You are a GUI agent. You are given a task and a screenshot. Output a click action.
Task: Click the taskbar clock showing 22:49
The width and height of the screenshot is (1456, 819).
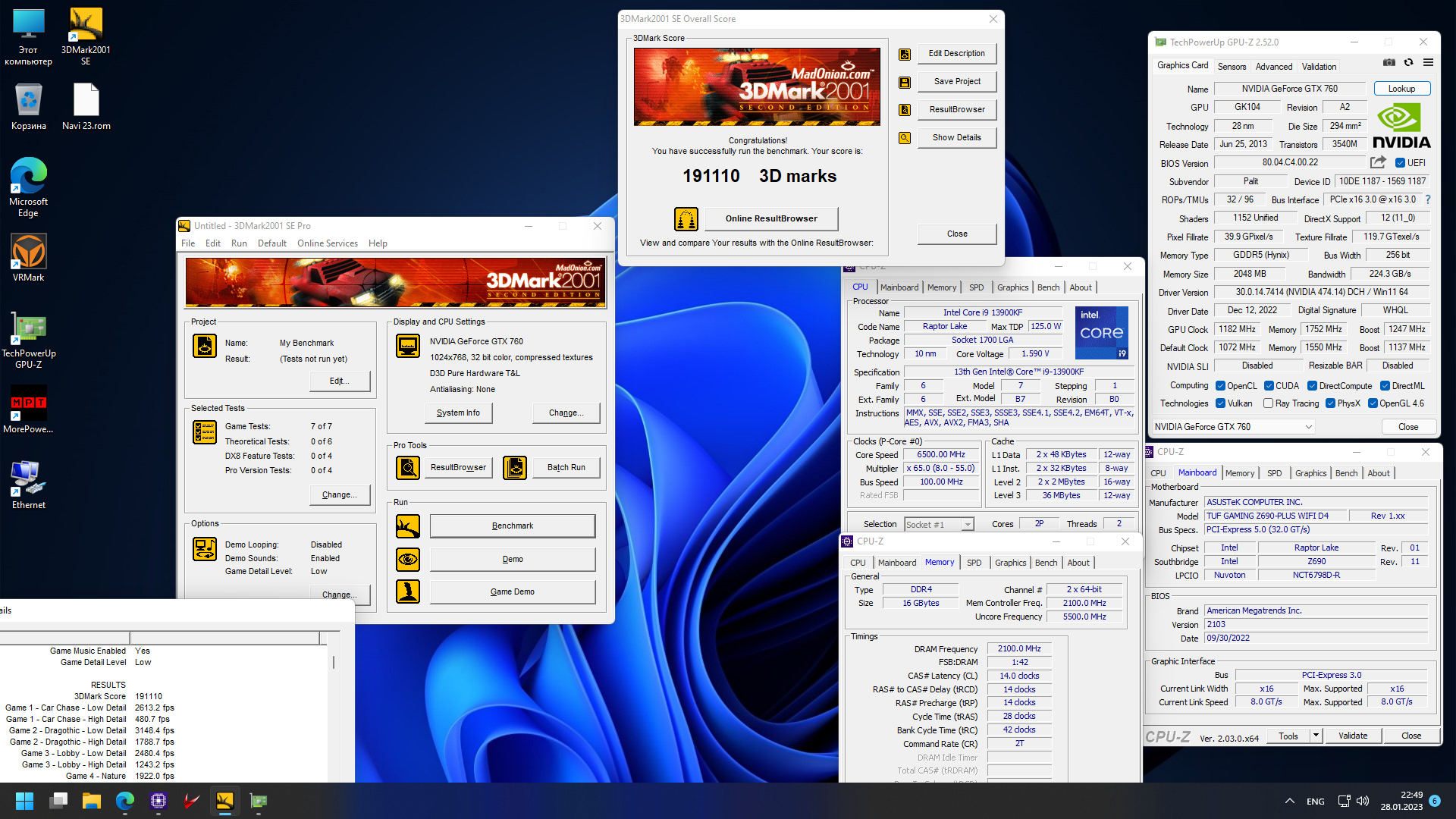tap(1401, 801)
